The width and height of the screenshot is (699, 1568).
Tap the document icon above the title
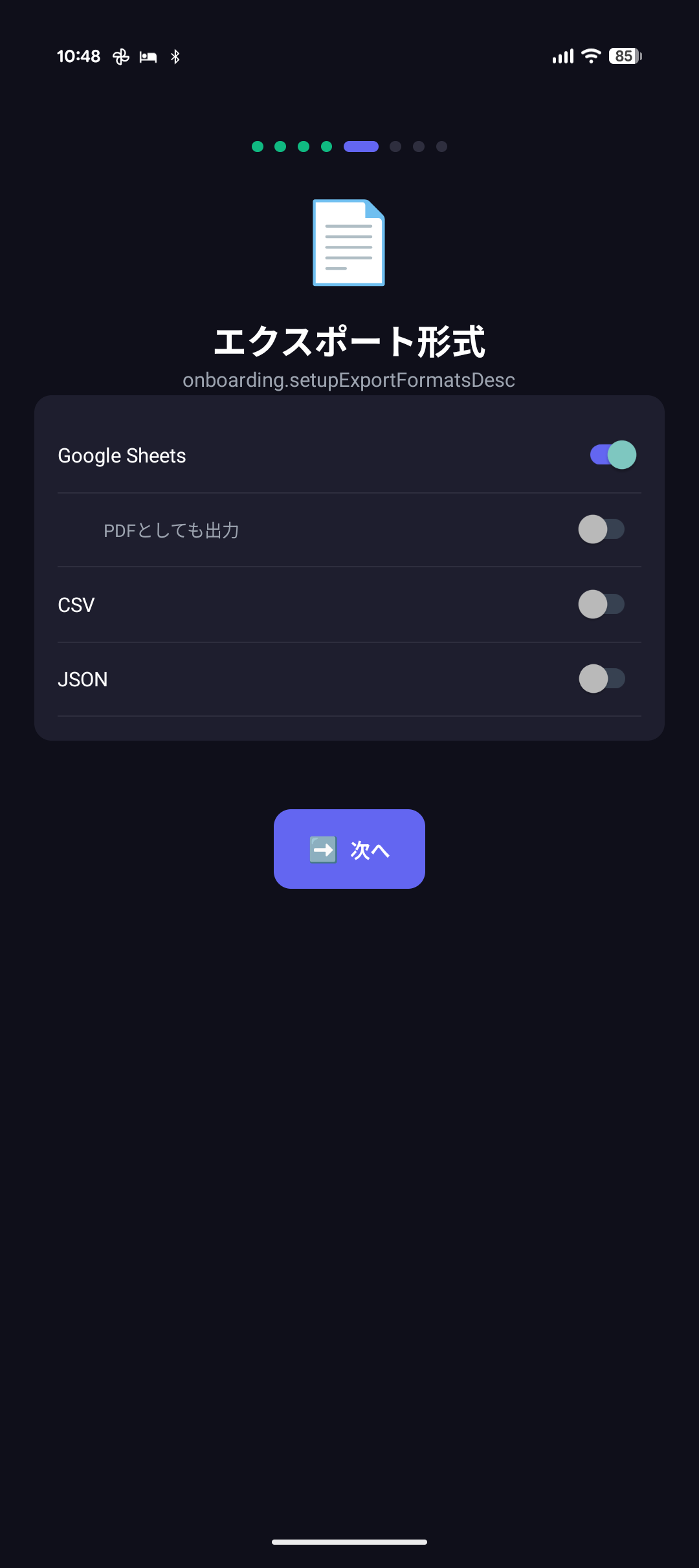pos(349,243)
